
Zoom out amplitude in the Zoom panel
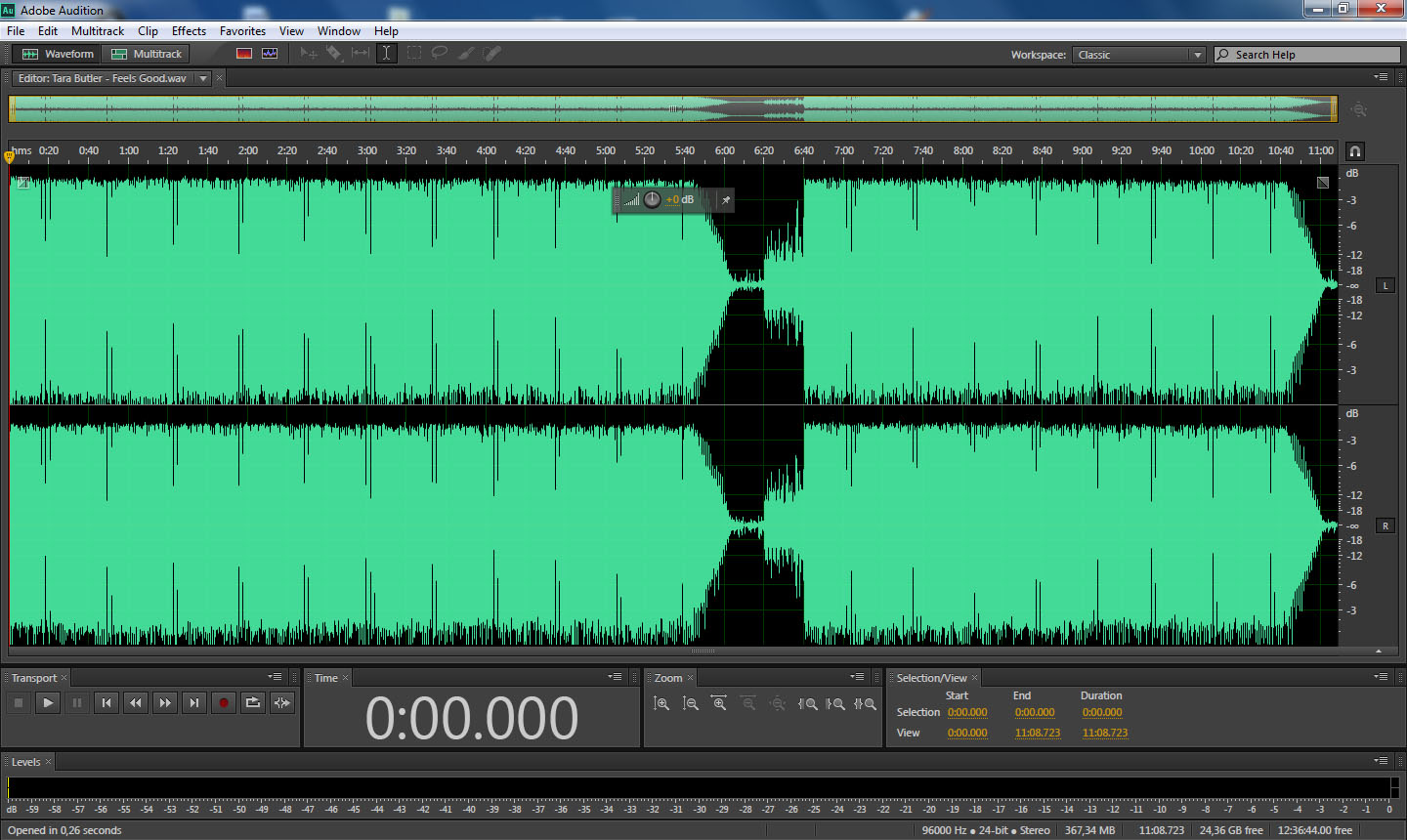pyautogui.click(x=691, y=703)
